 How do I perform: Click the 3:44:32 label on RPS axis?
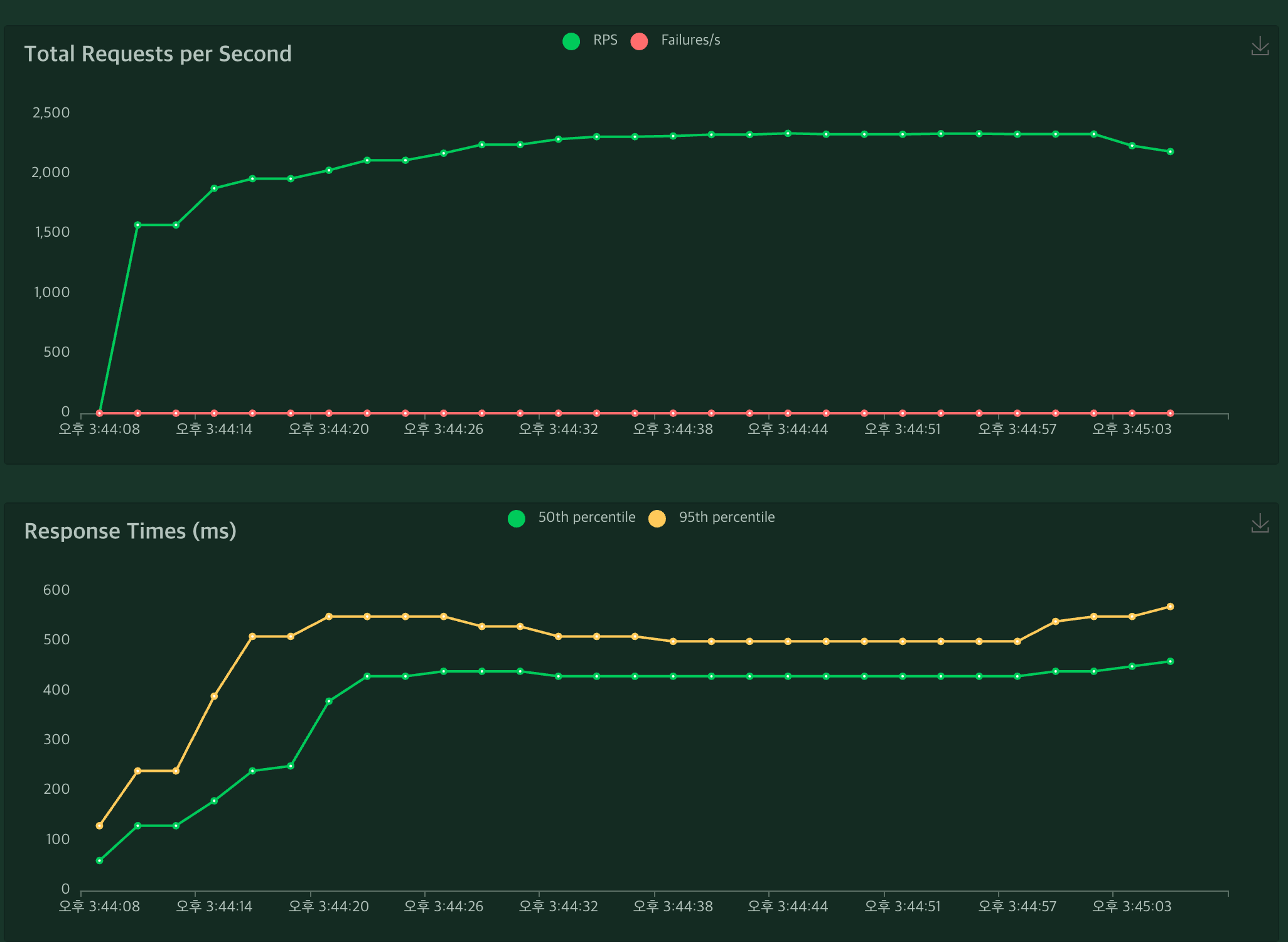[x=558, y=430]
